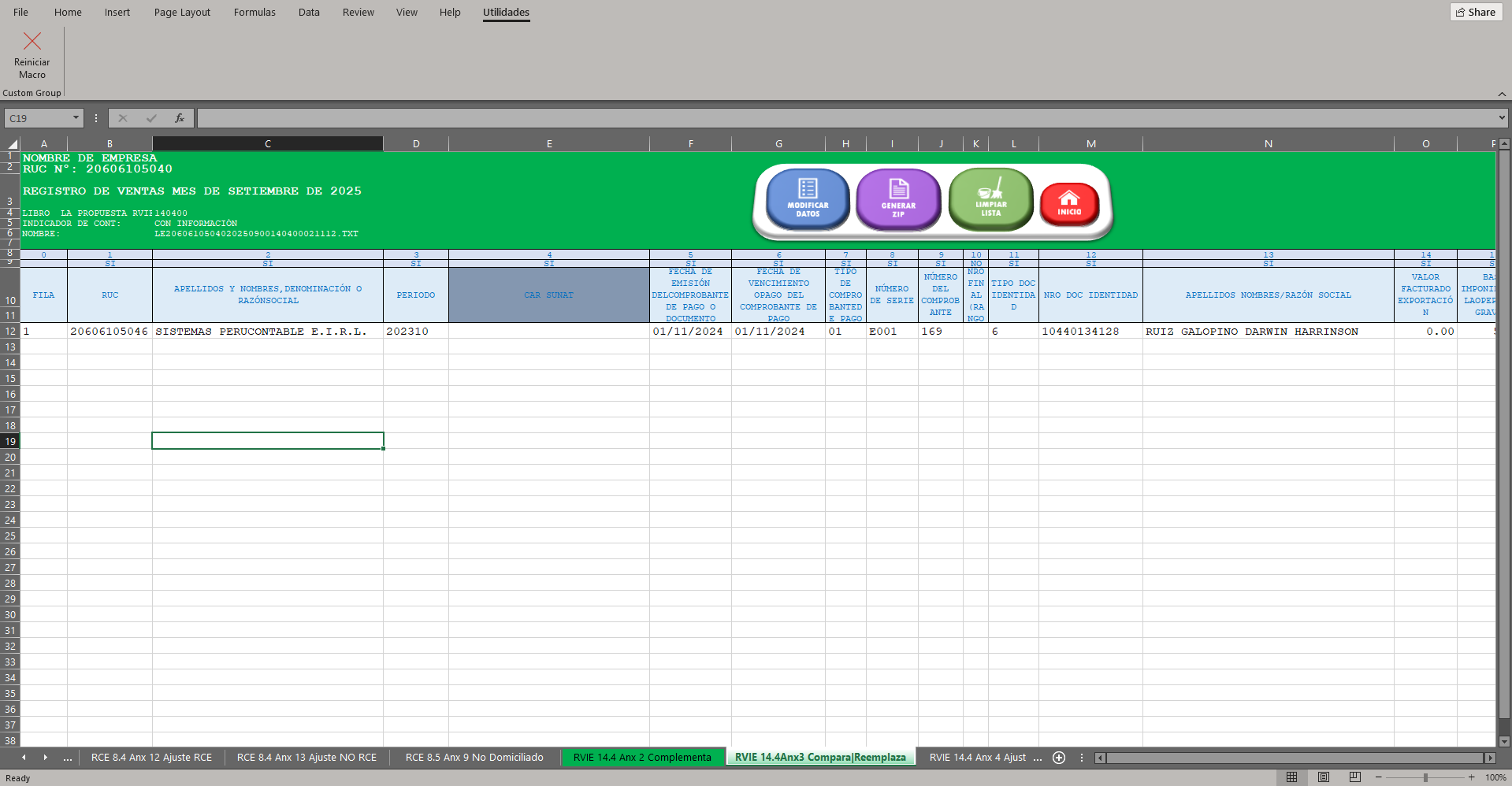
Task: Open the Data tab
Action: tap(309, 12)
